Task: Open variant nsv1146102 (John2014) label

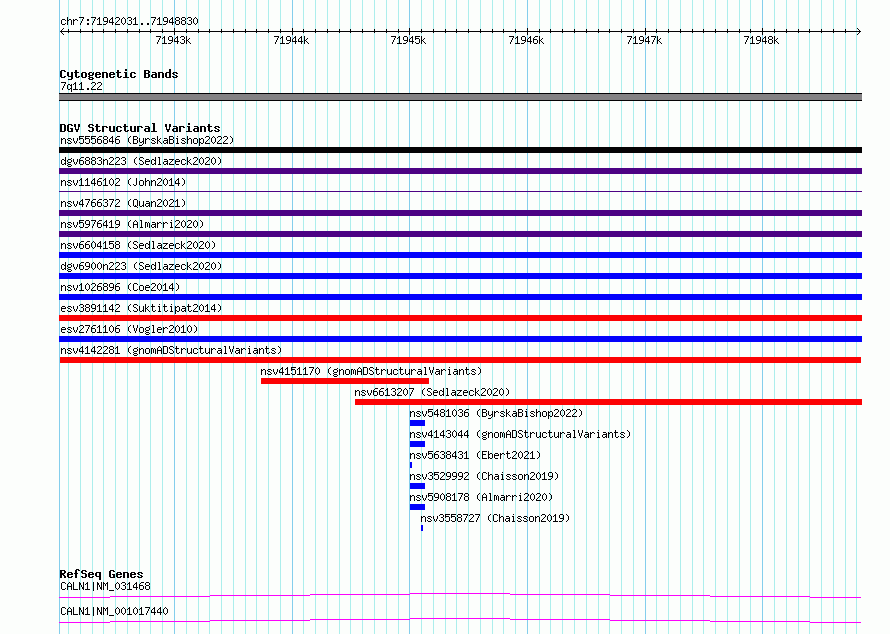Action: [122, 182]
